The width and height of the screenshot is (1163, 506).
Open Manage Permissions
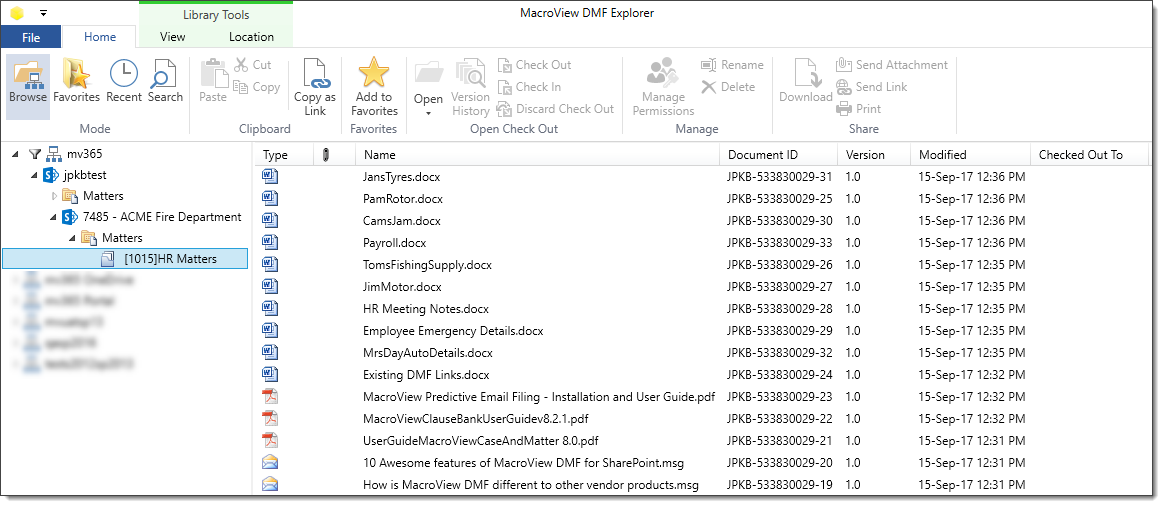(663, 88)
